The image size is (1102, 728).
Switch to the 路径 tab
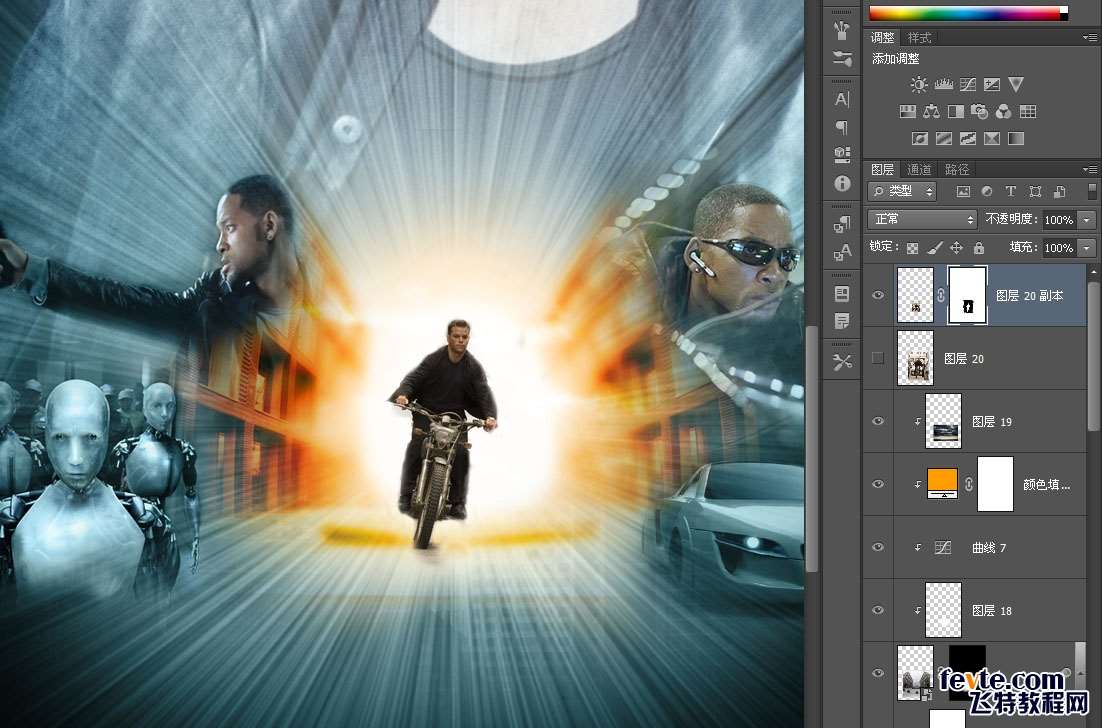click(957, 169)
